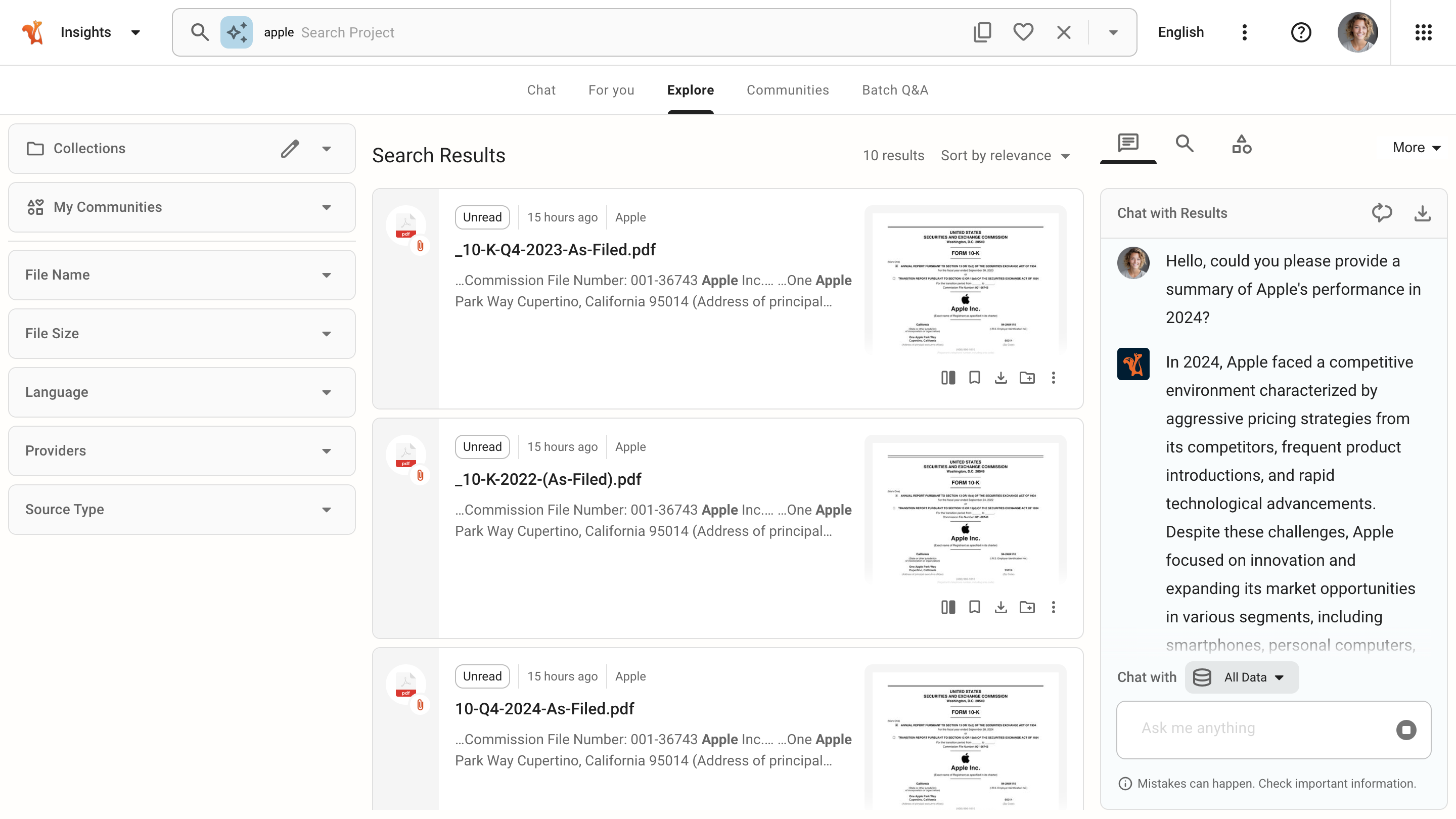Edit Collections with the pencil icon

(290, 149)
